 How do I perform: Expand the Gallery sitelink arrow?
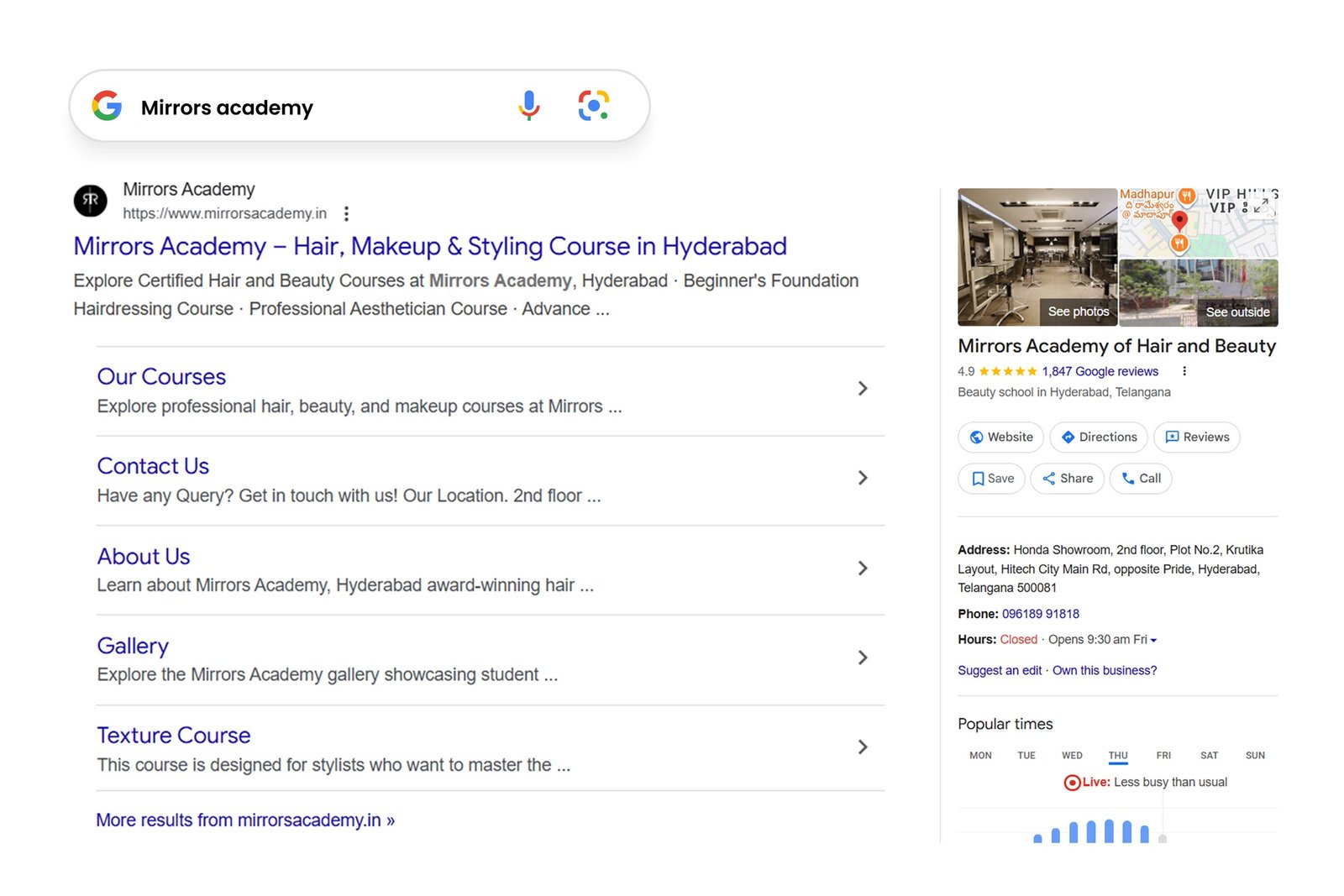[862, 658]
